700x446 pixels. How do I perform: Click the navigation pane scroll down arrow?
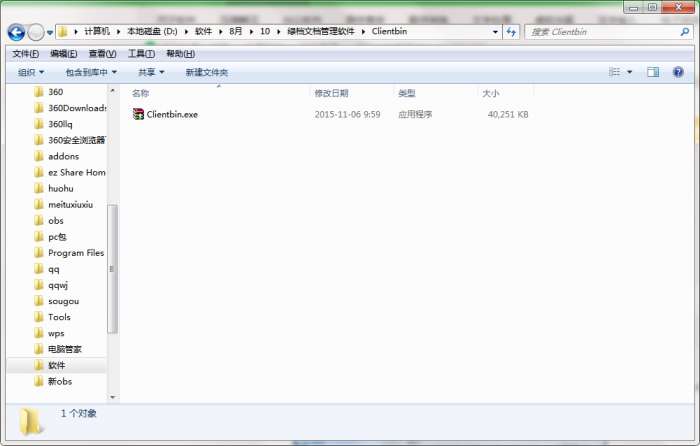112,397
